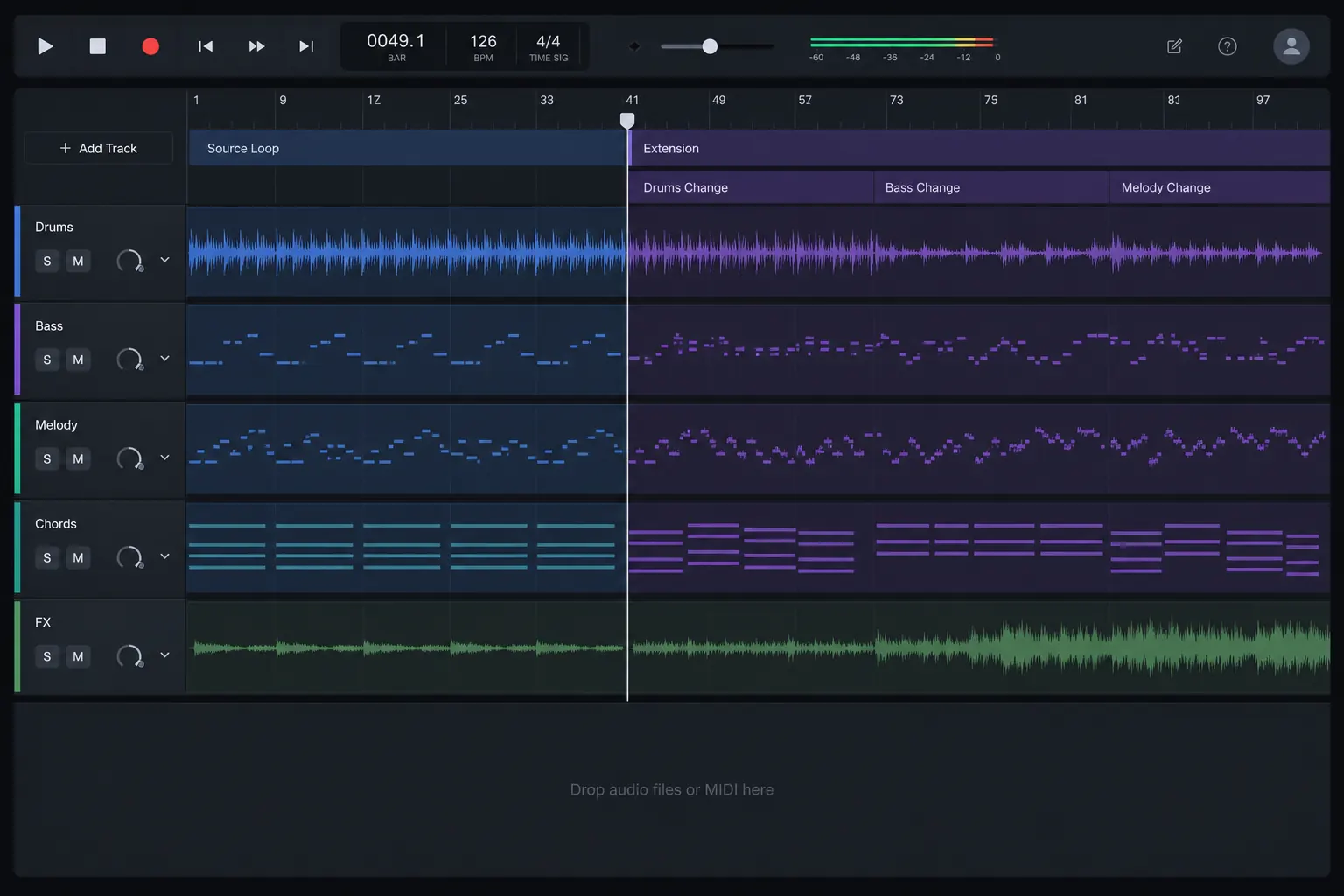Select the Melody track name
This screenshot has height=896, width=1344.
tap(56, 424)
